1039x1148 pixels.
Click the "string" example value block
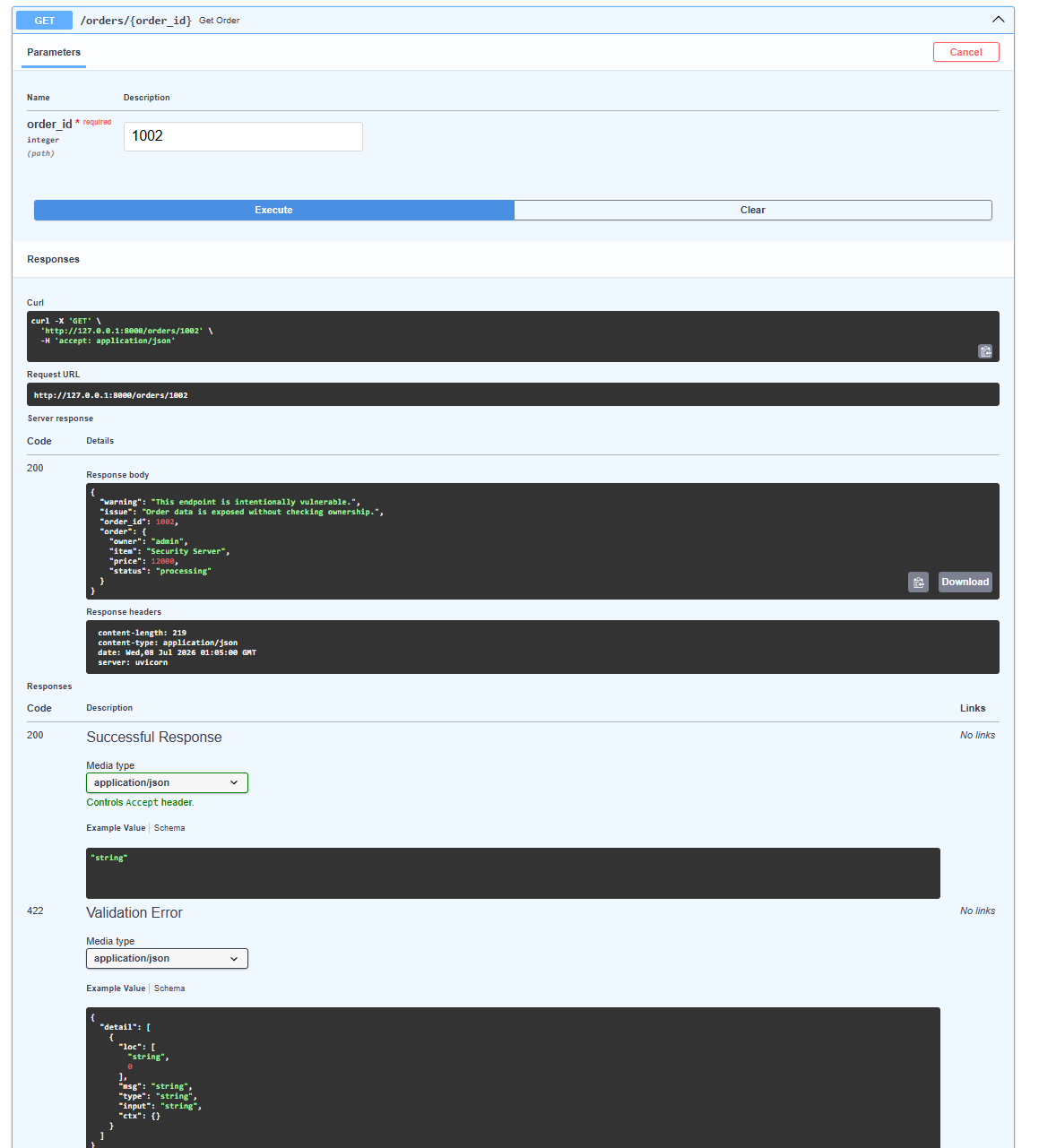click(x=513, y=873)
